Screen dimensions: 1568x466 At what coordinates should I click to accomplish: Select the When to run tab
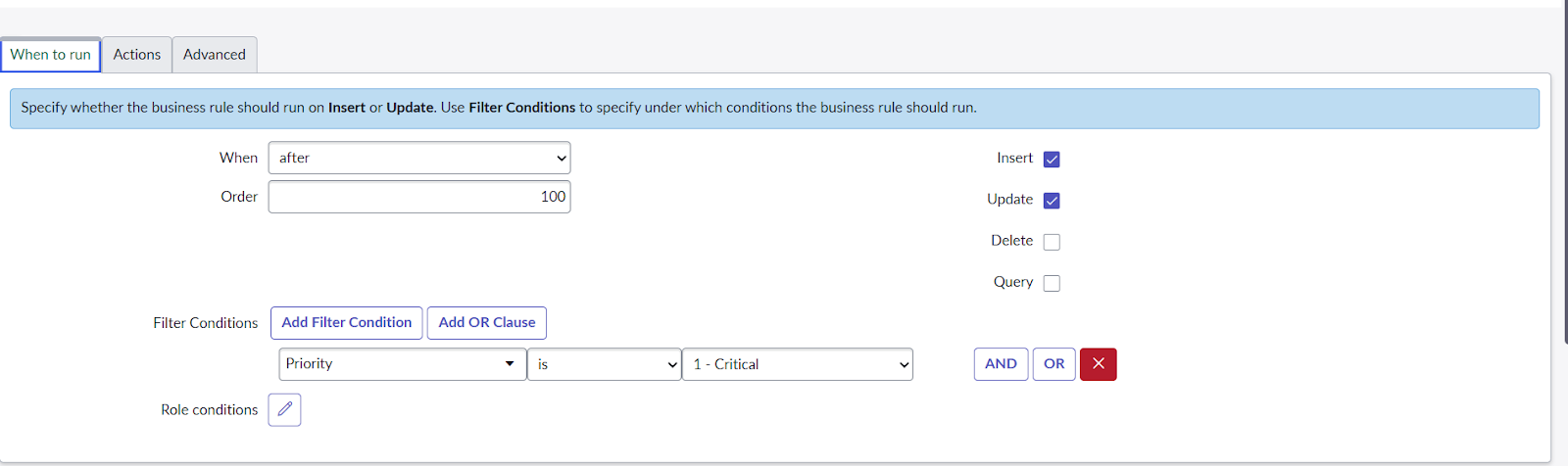tap(51, 55)
